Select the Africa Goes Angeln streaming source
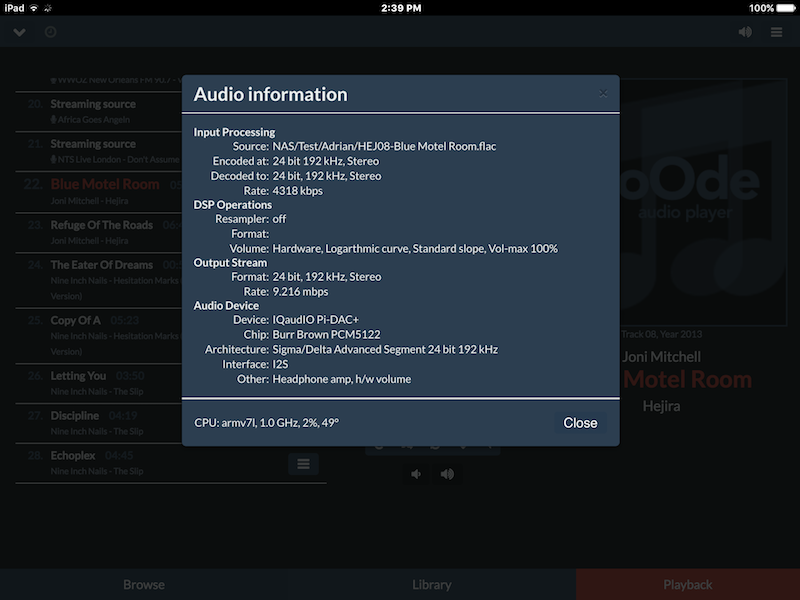This screenshot has width=800, height=600. pos(99,111)
